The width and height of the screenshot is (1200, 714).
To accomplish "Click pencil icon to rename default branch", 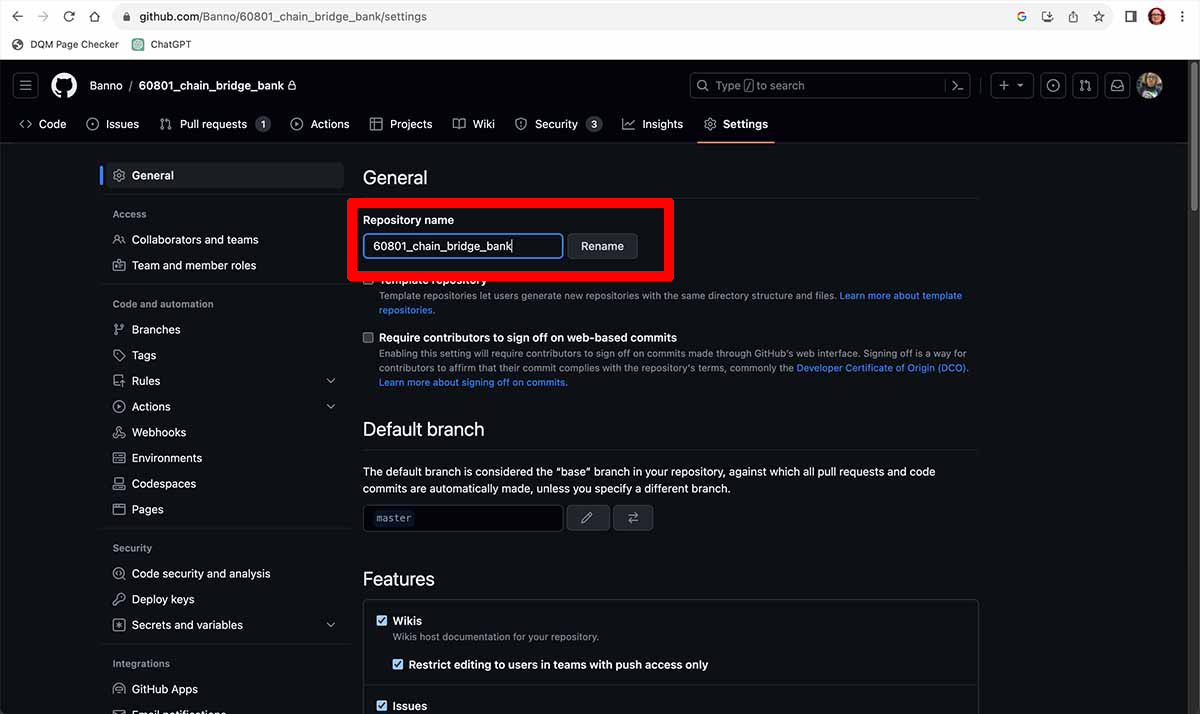I will coord(587,518).
